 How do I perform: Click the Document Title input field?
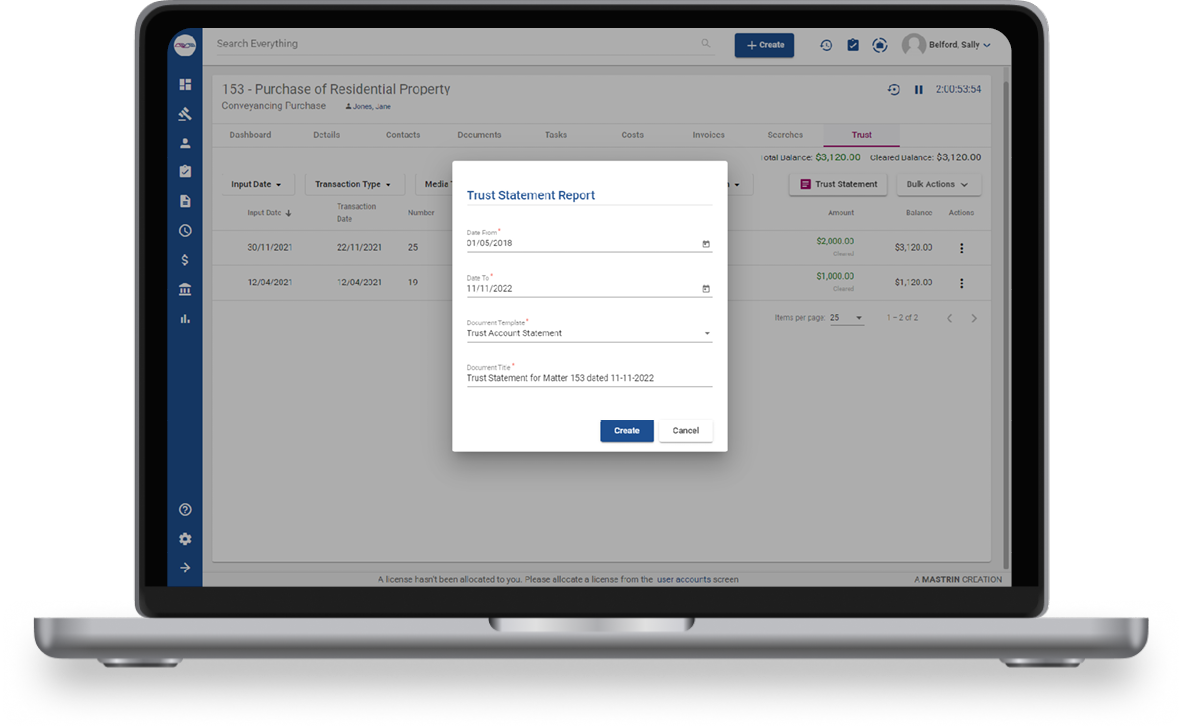[x=588, y=379]
